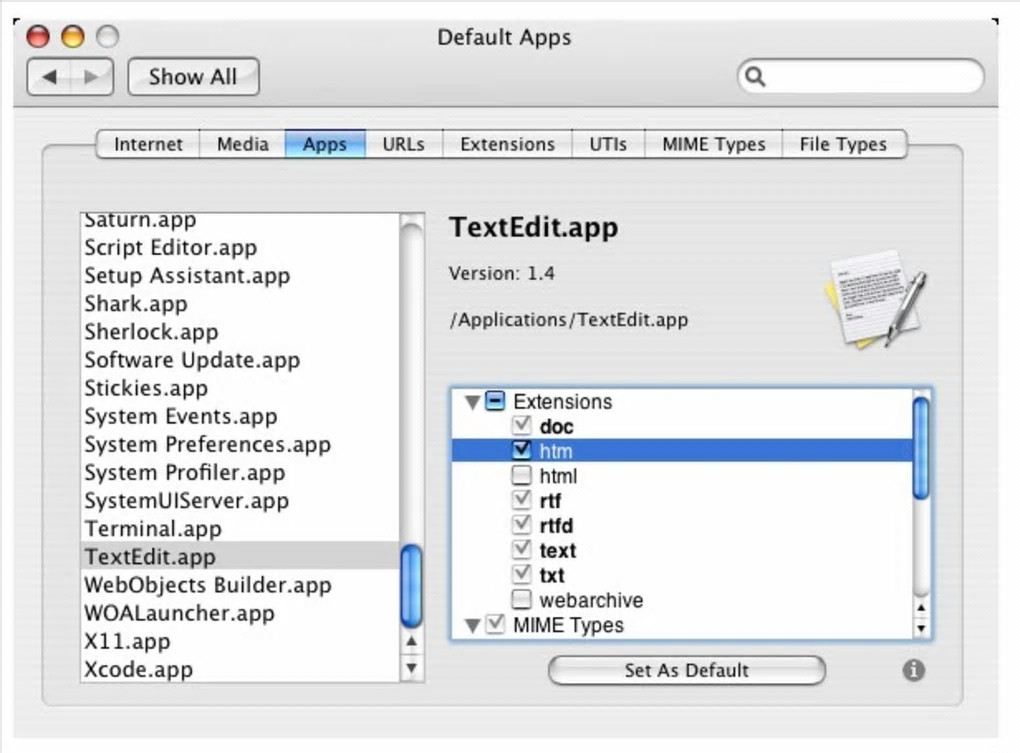Viewport: 1020px width, 753px height.
Task: Click the forward navigation arrow
Action: pos(91,77)
